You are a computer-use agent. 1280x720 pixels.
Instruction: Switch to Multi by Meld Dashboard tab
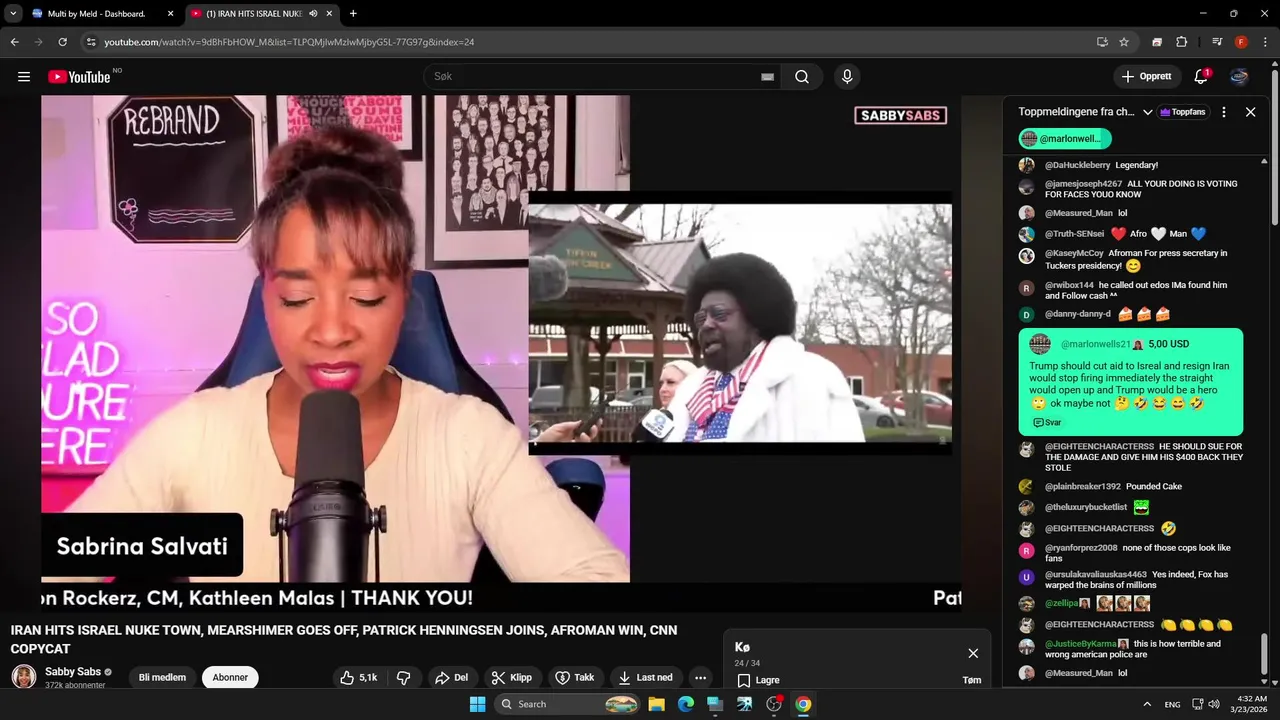(103, 14)
